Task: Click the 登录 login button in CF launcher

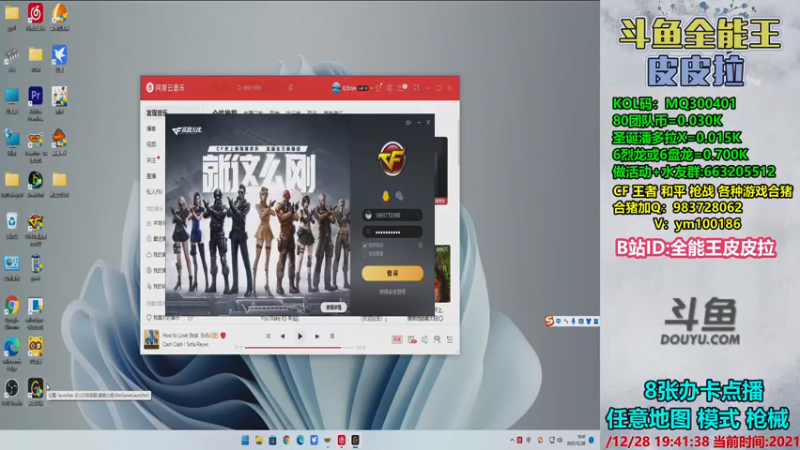Action: pos(392,273)
